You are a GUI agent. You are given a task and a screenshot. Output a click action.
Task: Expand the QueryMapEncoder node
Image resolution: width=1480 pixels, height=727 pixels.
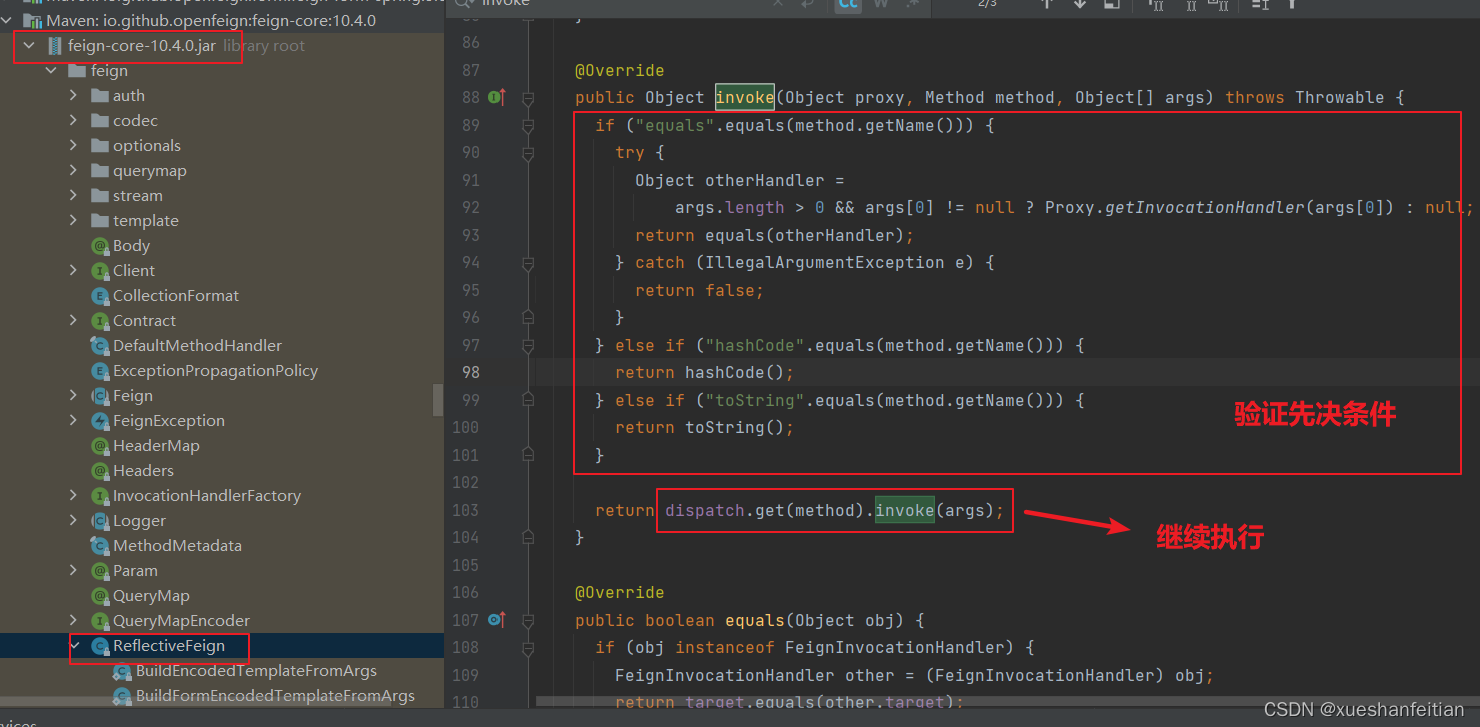(x=73, y=621)
